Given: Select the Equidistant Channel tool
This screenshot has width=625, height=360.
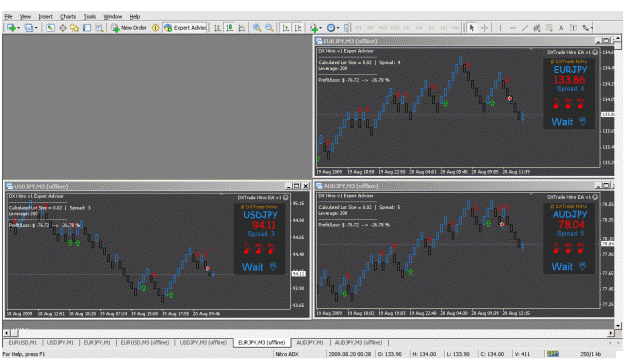Looking at the screenshot, I should [x=537, y=28].
